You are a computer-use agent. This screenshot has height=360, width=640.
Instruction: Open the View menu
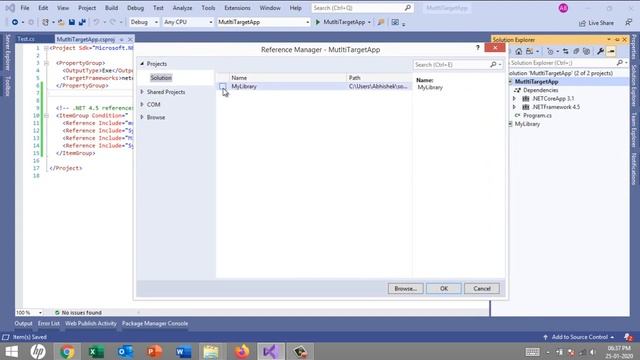[x=63, y=8]
